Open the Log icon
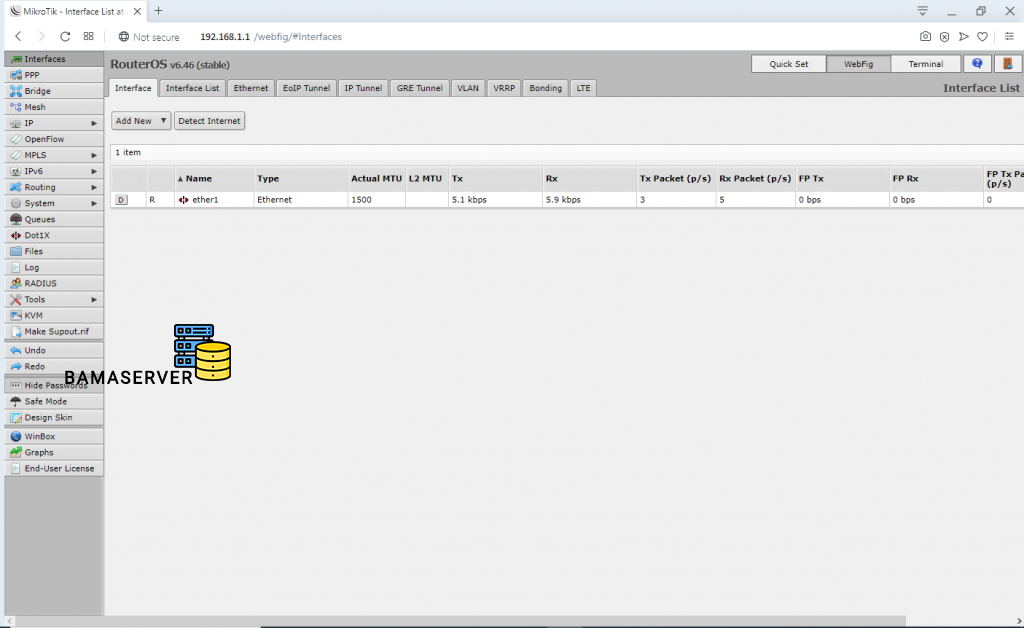The width and height of the screenshot is (1024, 628). [x=16, y=268]
